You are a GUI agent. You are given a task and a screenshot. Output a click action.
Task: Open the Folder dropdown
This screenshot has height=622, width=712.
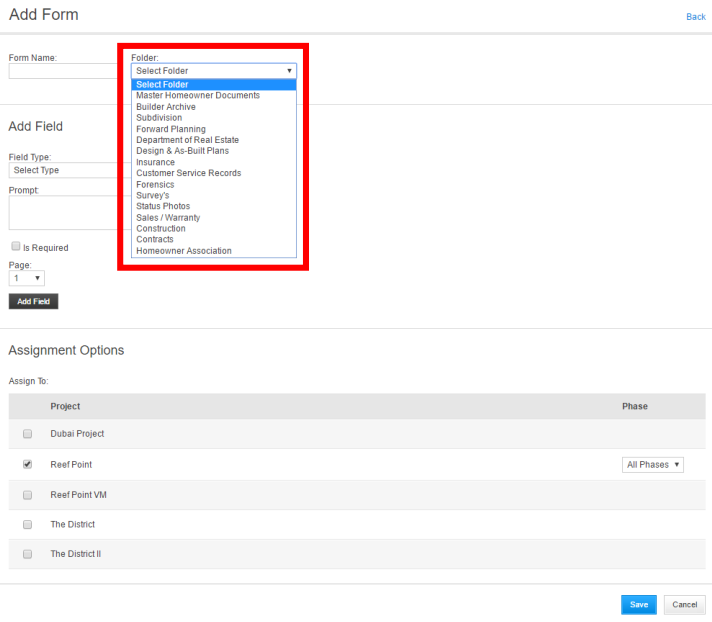tap(214, 71)
